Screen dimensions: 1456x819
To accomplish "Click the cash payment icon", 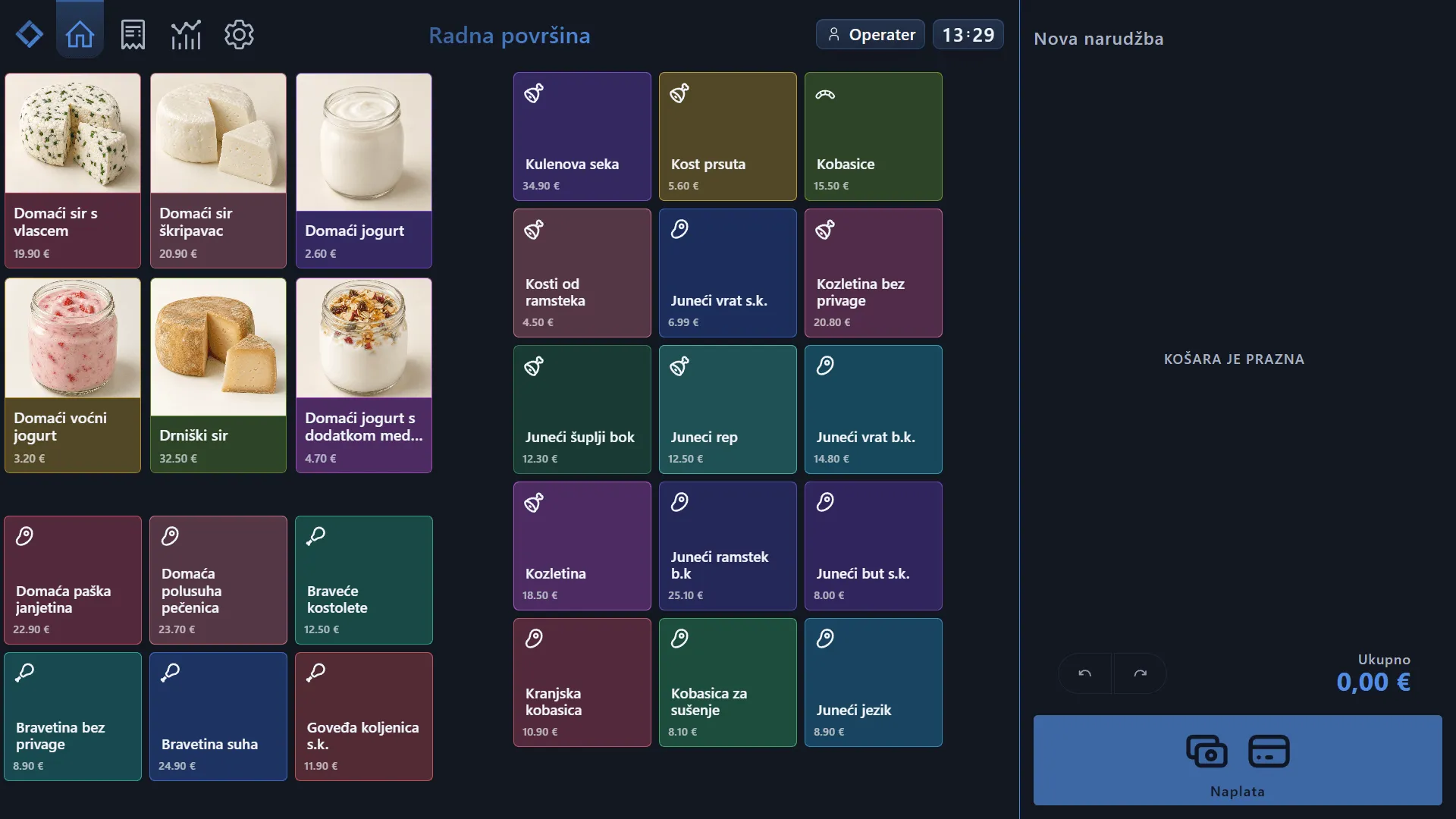I will (x=1207, y=752).
